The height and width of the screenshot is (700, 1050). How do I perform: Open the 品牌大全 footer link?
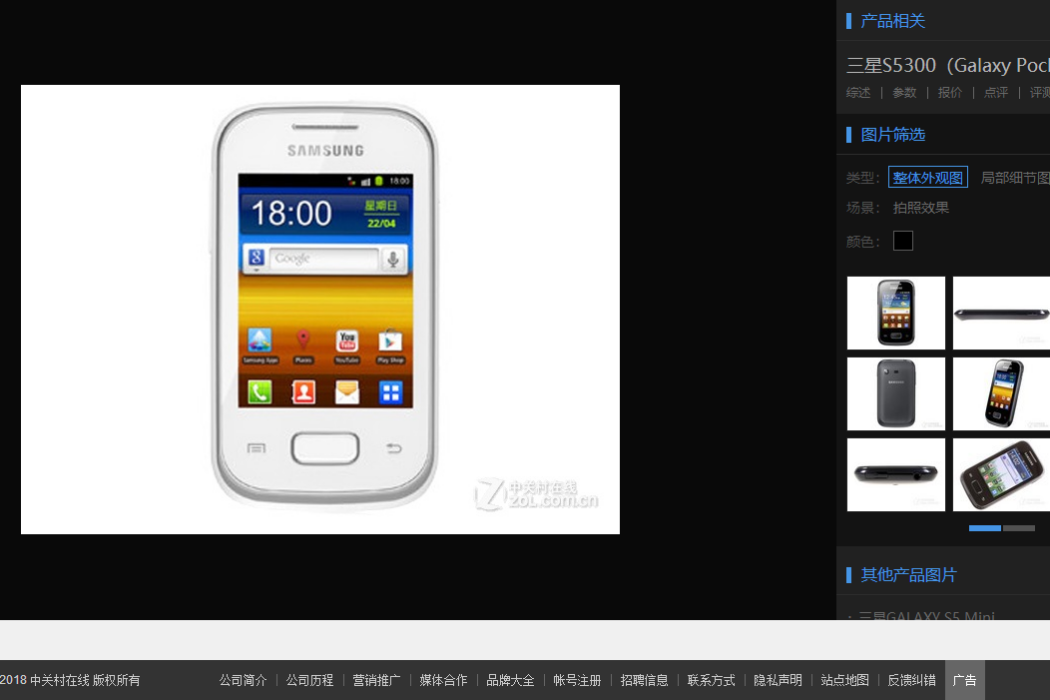(510, 681)
